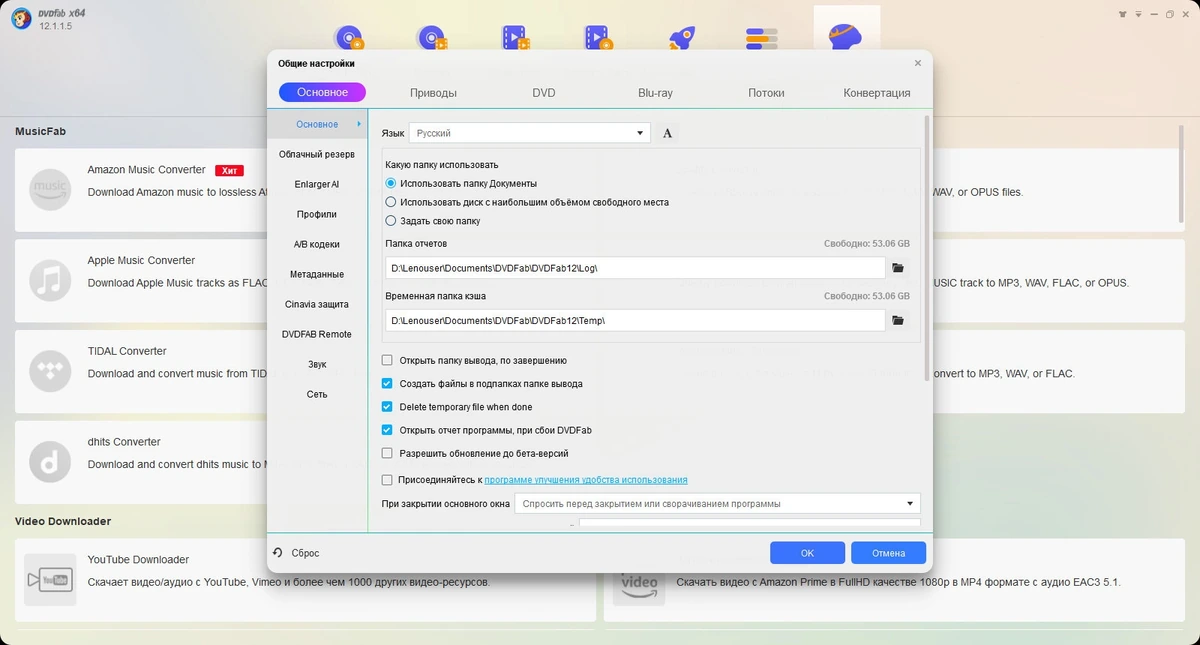Browse for the reports (Папка отчетов) folder

(898, 268)
